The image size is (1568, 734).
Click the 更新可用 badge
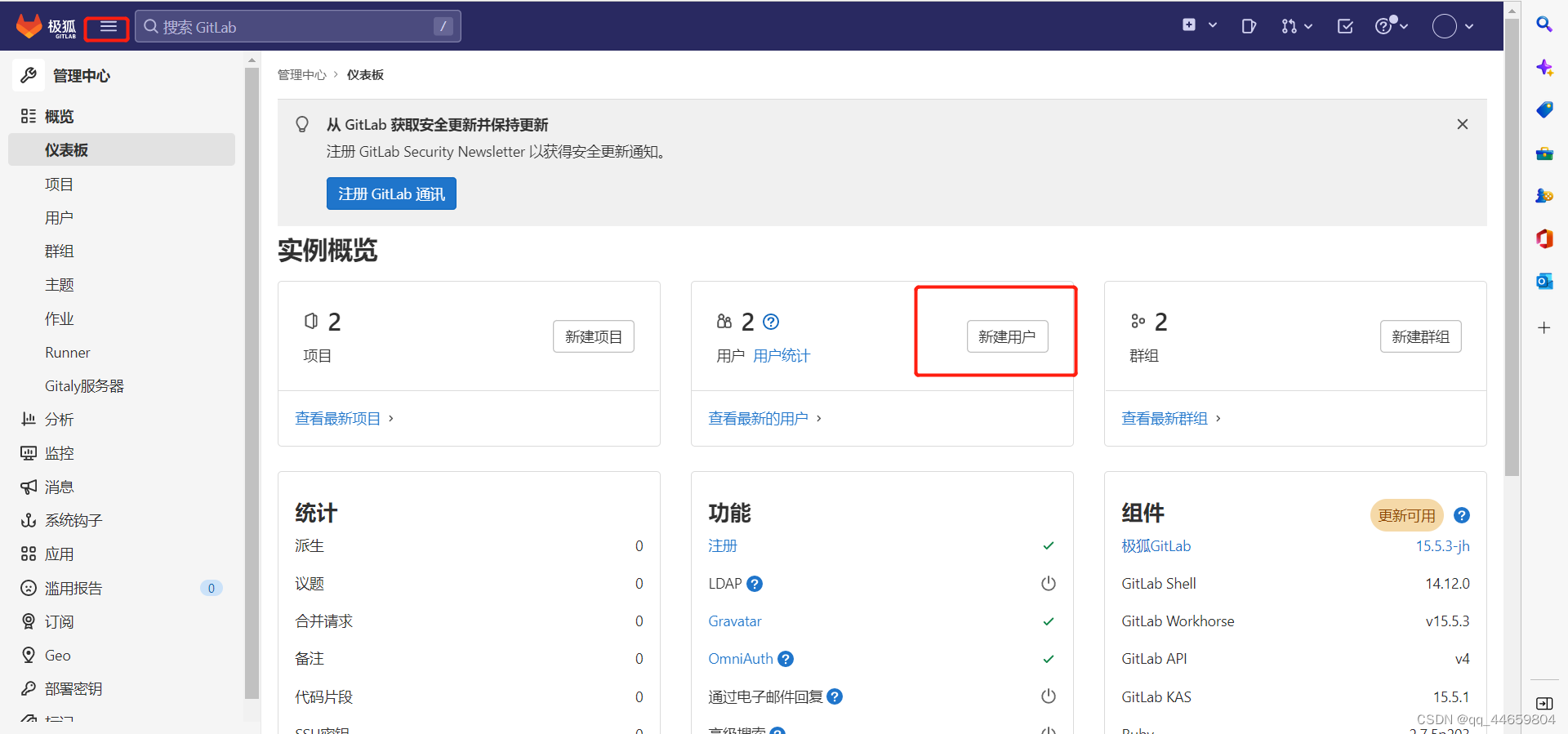[1406, 515]
